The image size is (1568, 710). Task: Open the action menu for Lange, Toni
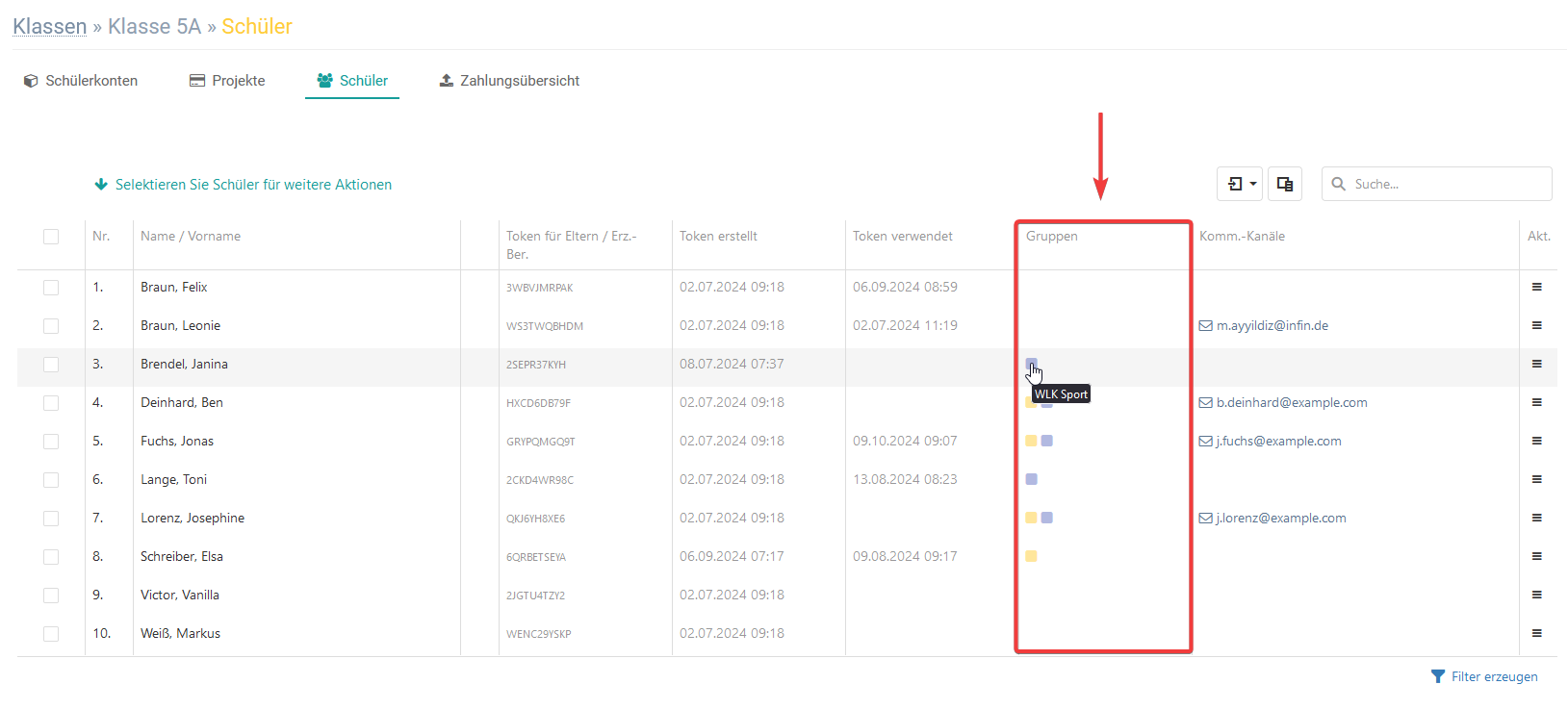[x=1537, y=479]
